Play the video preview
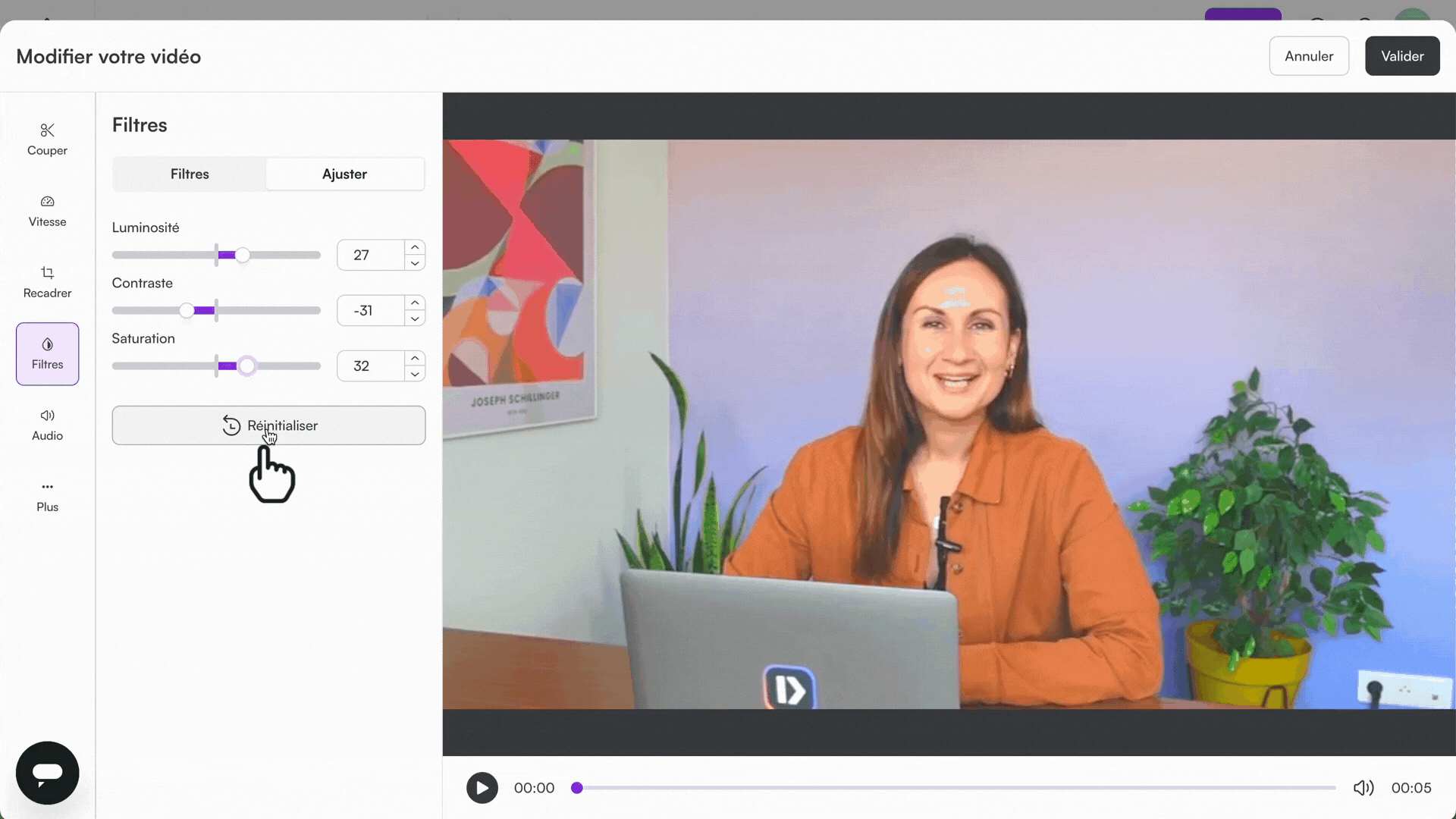This screenshot has height=819, width=1456. [482, 788]
